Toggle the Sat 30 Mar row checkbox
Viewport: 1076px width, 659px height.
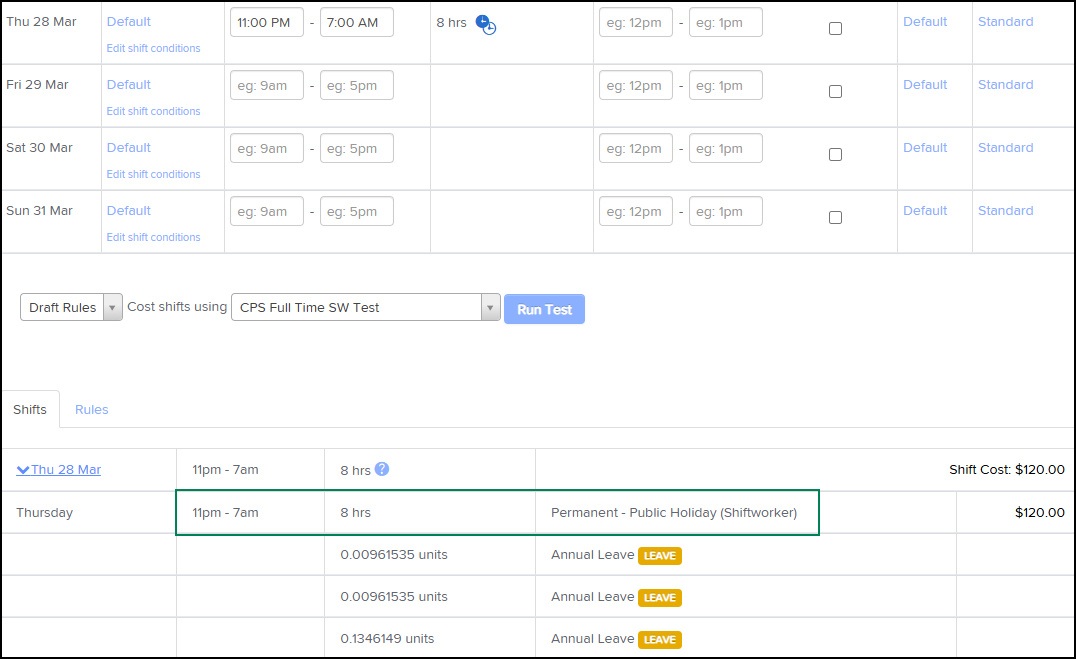coord(835,155)
